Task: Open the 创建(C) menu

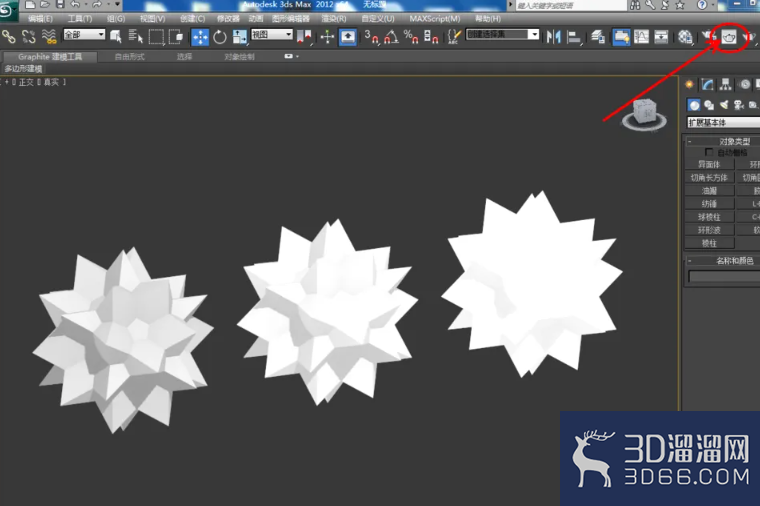Action: 192,19
